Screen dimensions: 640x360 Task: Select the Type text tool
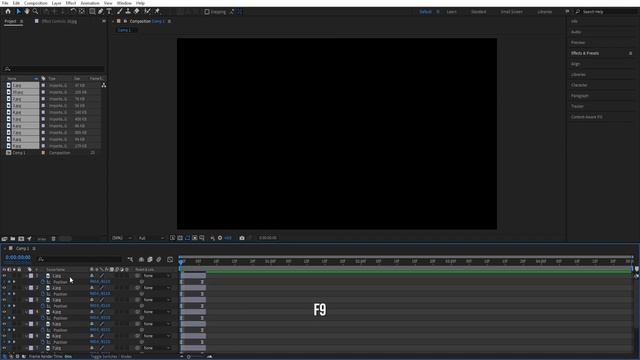coord(109,11)
